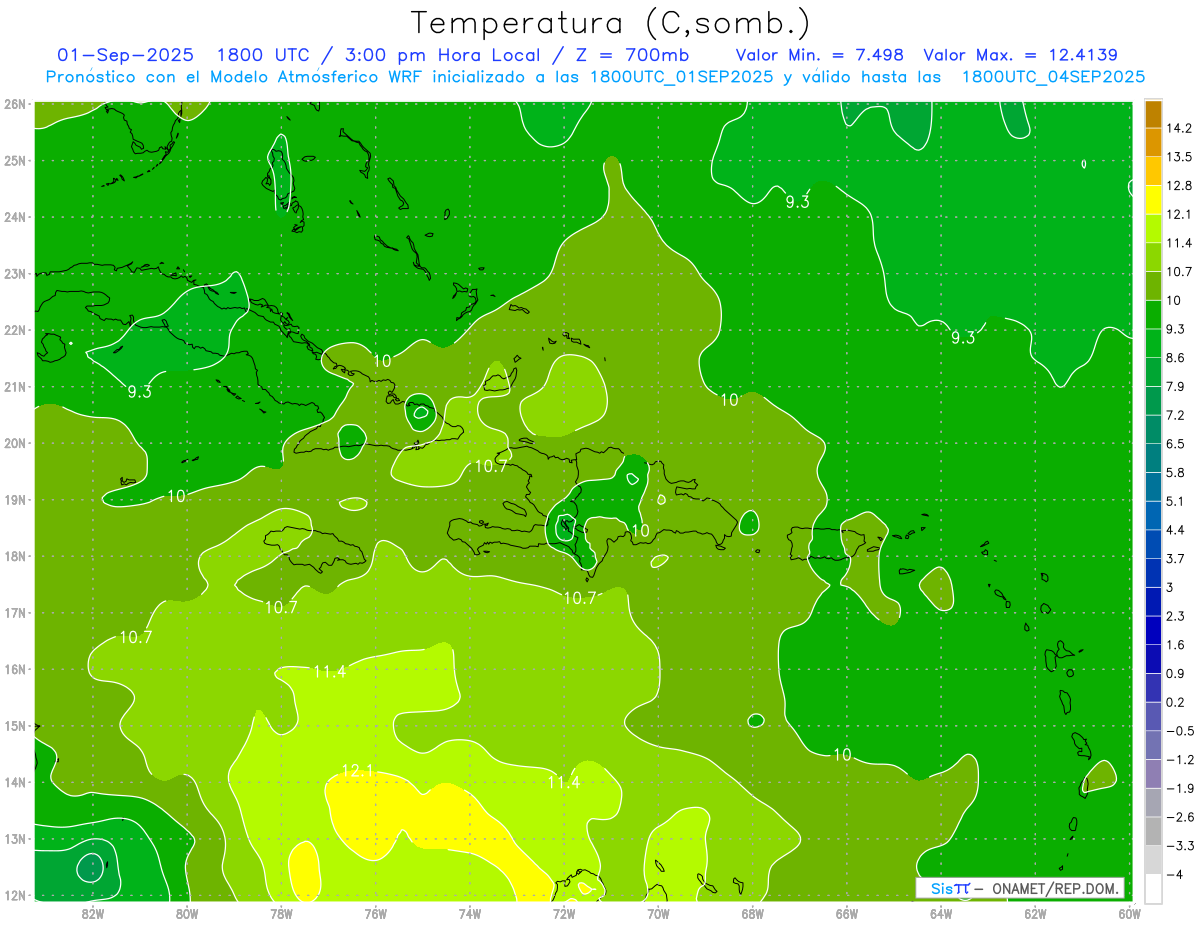Click the legend swatch between 13.5 and 14.2
The height and width of the screenshot is (927, 1200).
coord(1153,142)
